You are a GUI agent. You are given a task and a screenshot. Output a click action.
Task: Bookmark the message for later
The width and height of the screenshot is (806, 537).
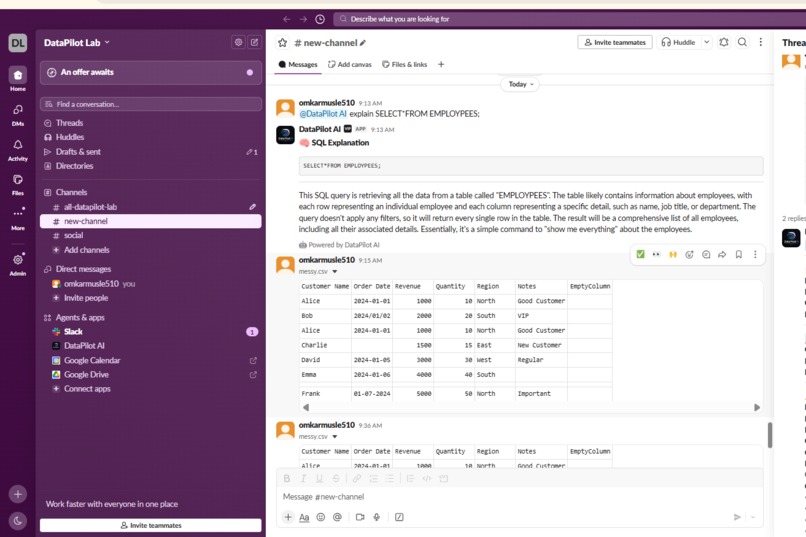click(739, 254)
